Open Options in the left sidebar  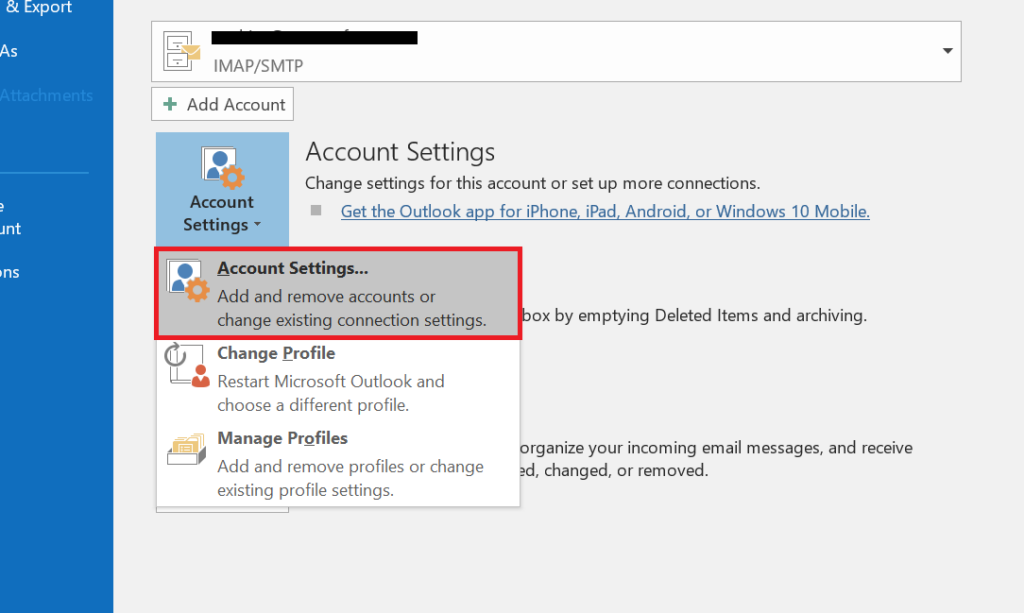[10, 272]
